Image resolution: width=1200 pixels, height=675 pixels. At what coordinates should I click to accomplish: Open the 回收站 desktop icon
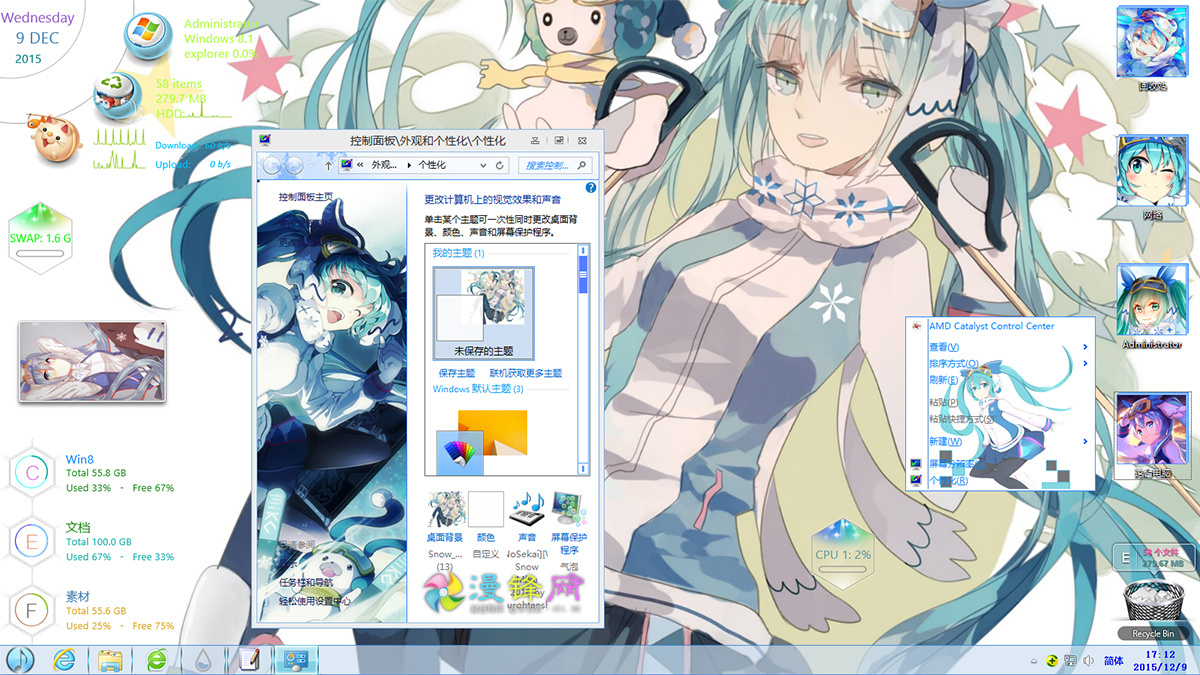[x=1151, y=51]
